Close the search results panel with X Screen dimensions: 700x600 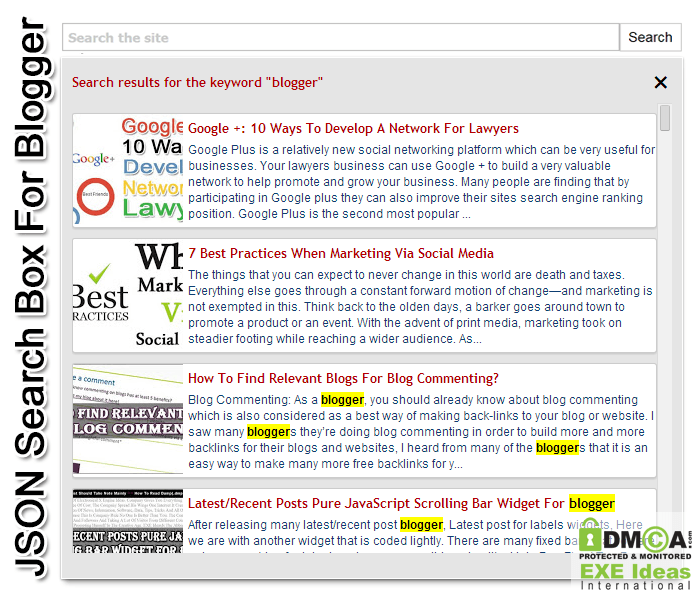pyautogui.click(x=661, y=83)
